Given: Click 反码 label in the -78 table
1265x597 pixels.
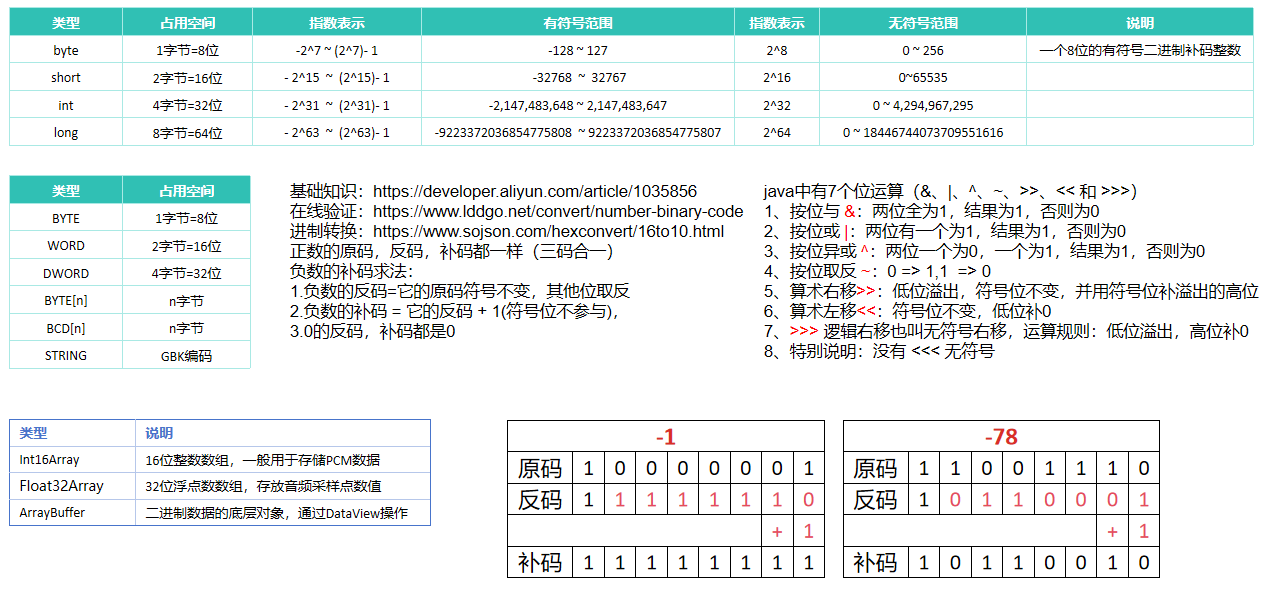Looking at the screenshot, I should click(876, 499).
